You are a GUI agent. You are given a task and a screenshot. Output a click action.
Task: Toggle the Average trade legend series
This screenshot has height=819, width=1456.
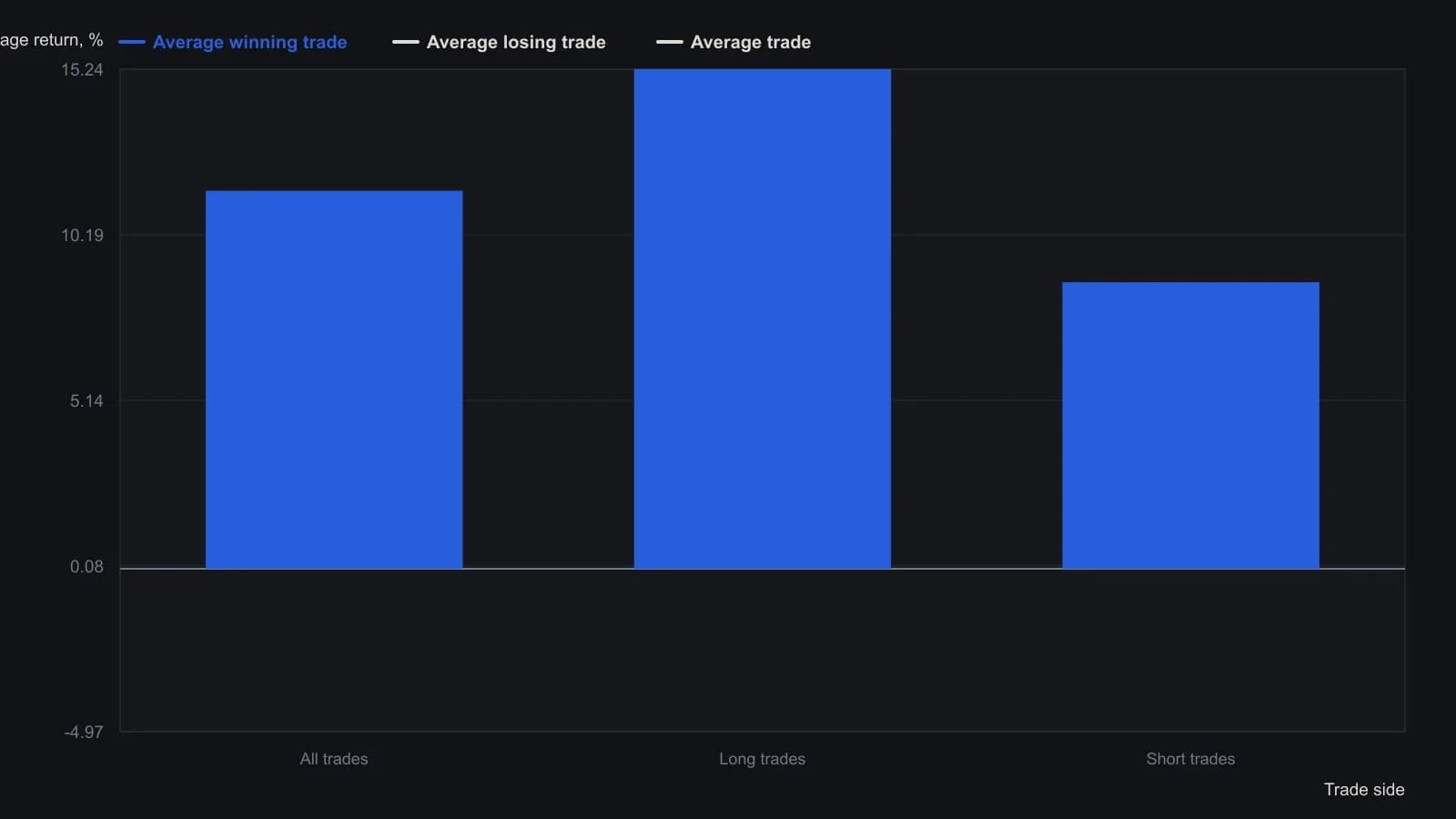point(733,42)
